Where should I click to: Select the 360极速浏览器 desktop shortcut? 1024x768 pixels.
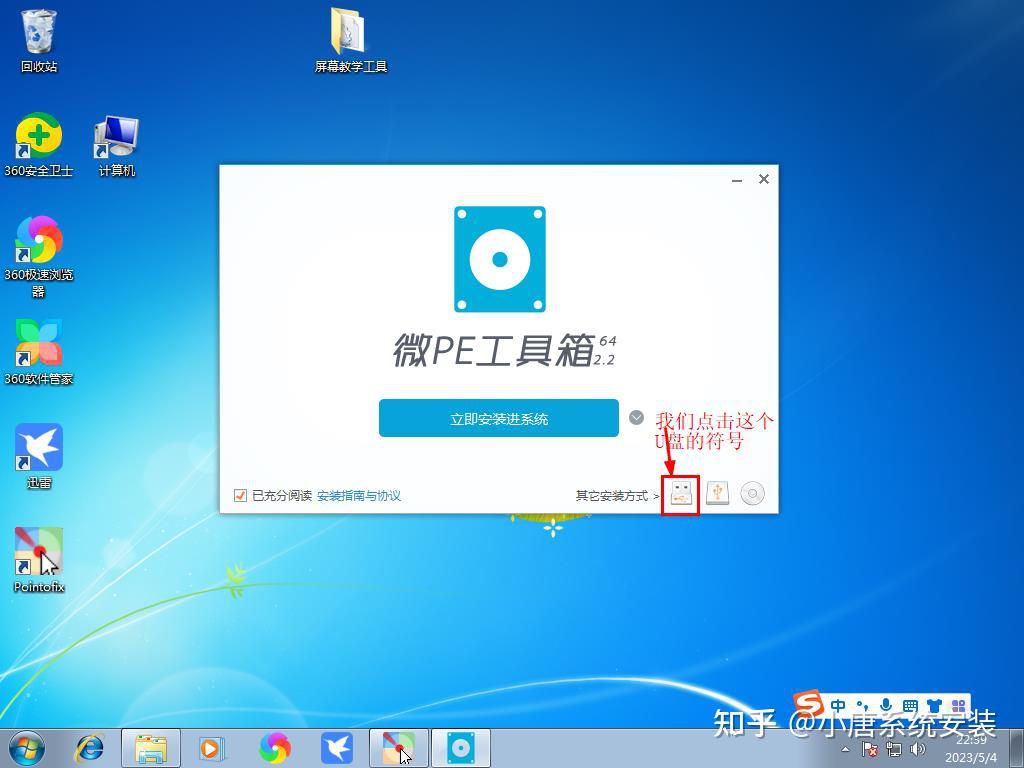coord(39,256)
